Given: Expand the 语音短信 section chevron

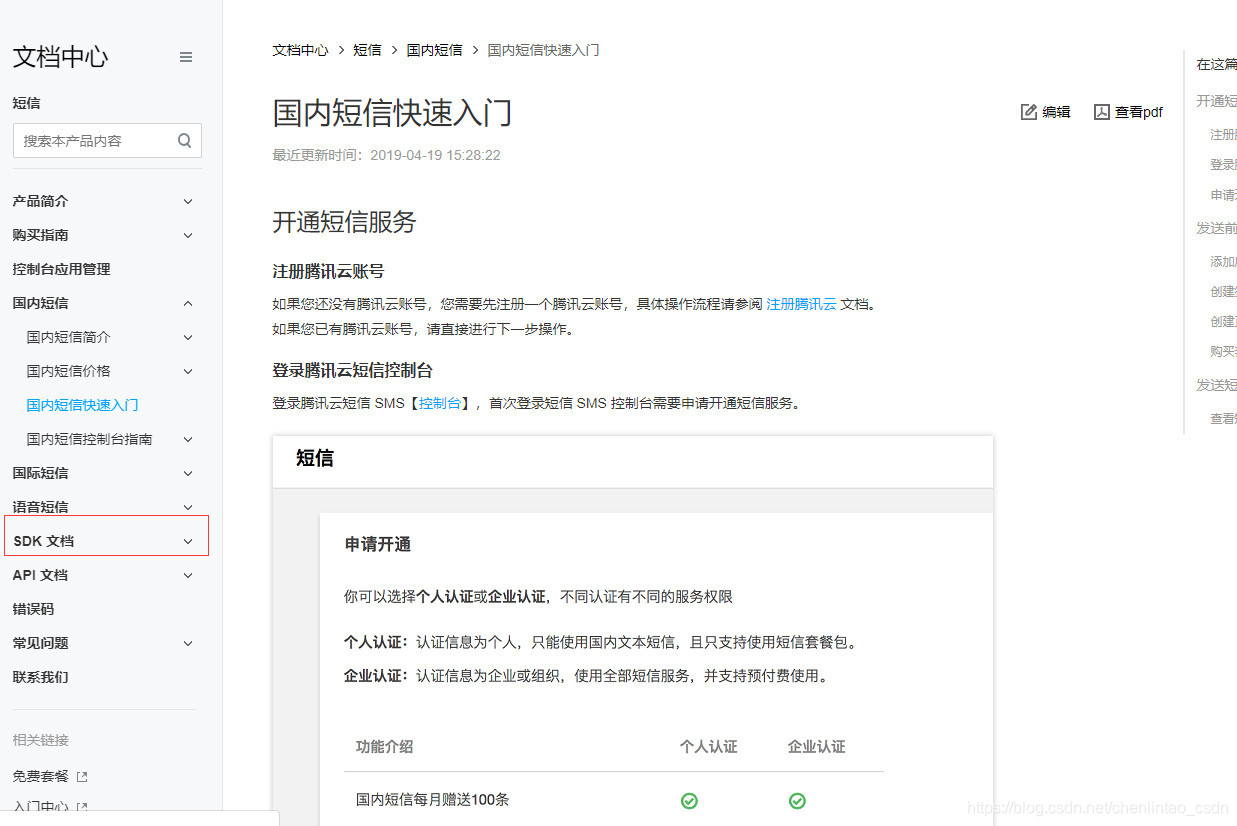Looking at the screenshot, I should point(188,507).
